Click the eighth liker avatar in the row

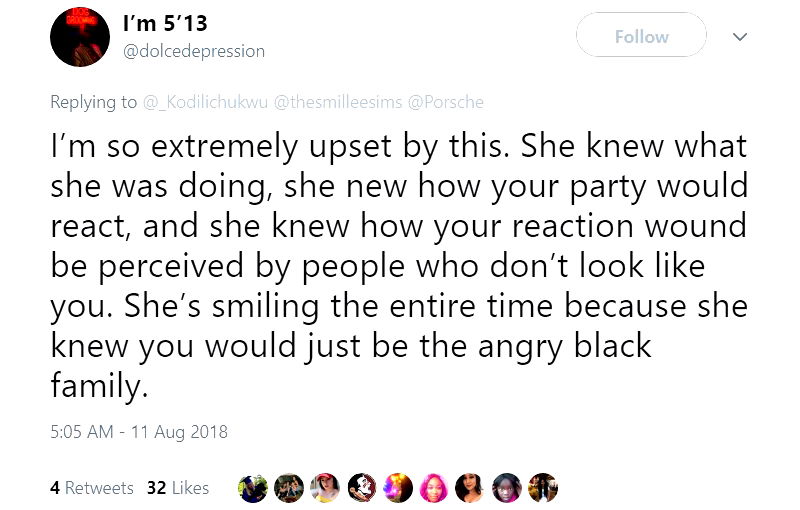tap(506, 487)
